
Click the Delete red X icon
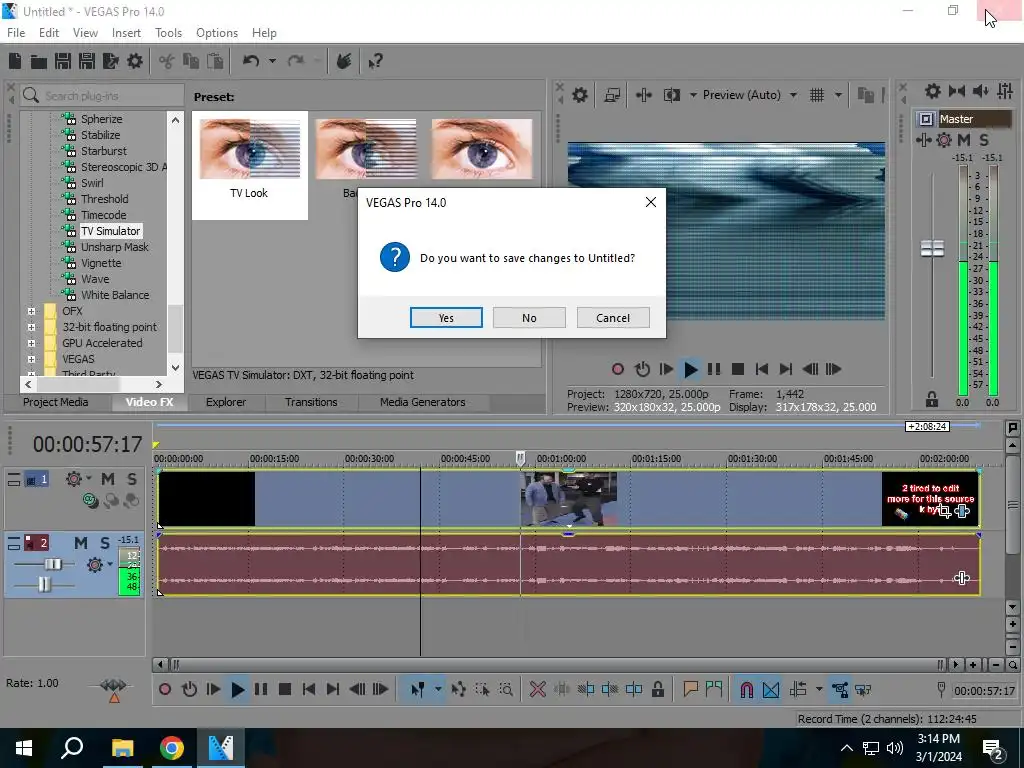pos(537,690)
